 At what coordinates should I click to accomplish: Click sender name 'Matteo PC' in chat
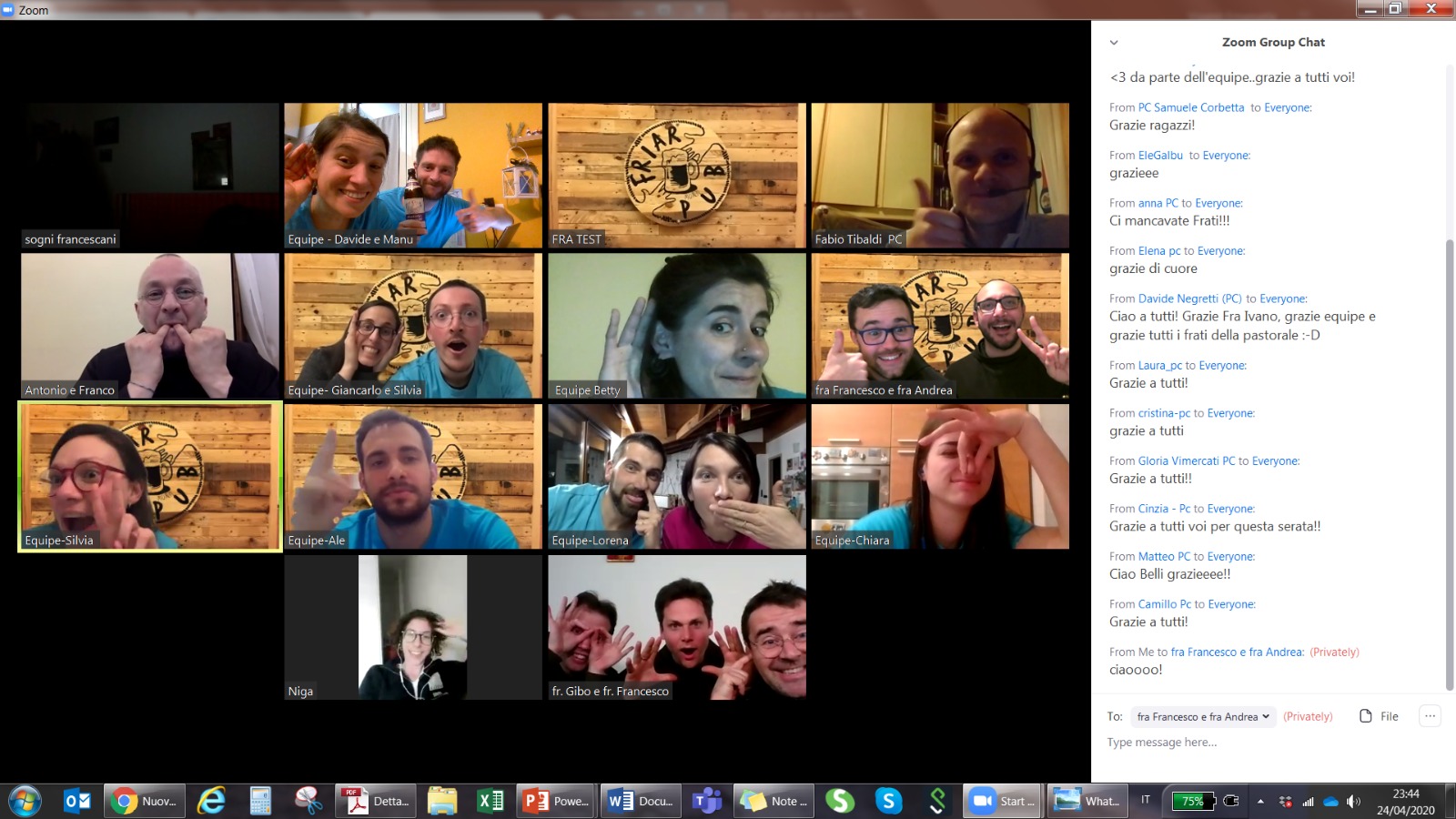[x=1164, y=557]
